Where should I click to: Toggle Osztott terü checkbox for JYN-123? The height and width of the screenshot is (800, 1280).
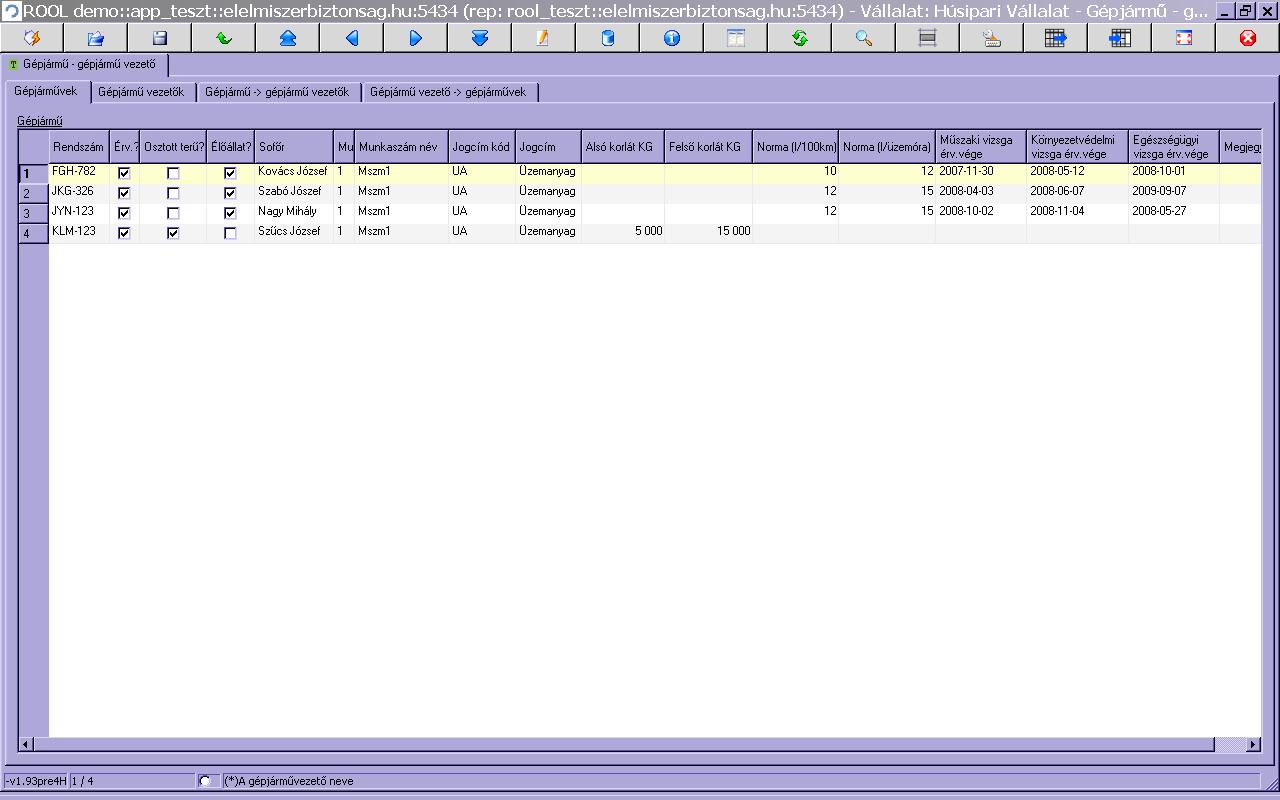(173, 213)
